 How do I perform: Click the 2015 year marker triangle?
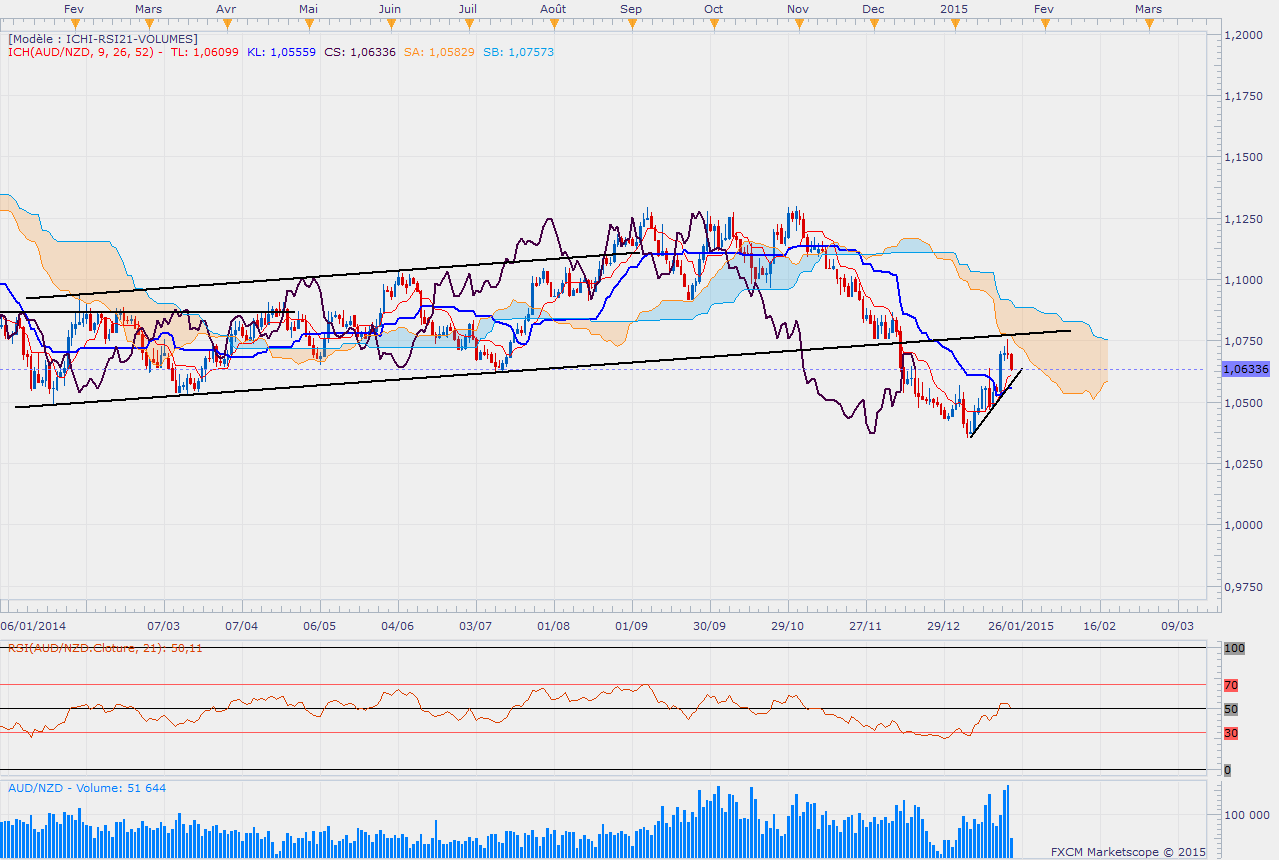coord(954,22)
